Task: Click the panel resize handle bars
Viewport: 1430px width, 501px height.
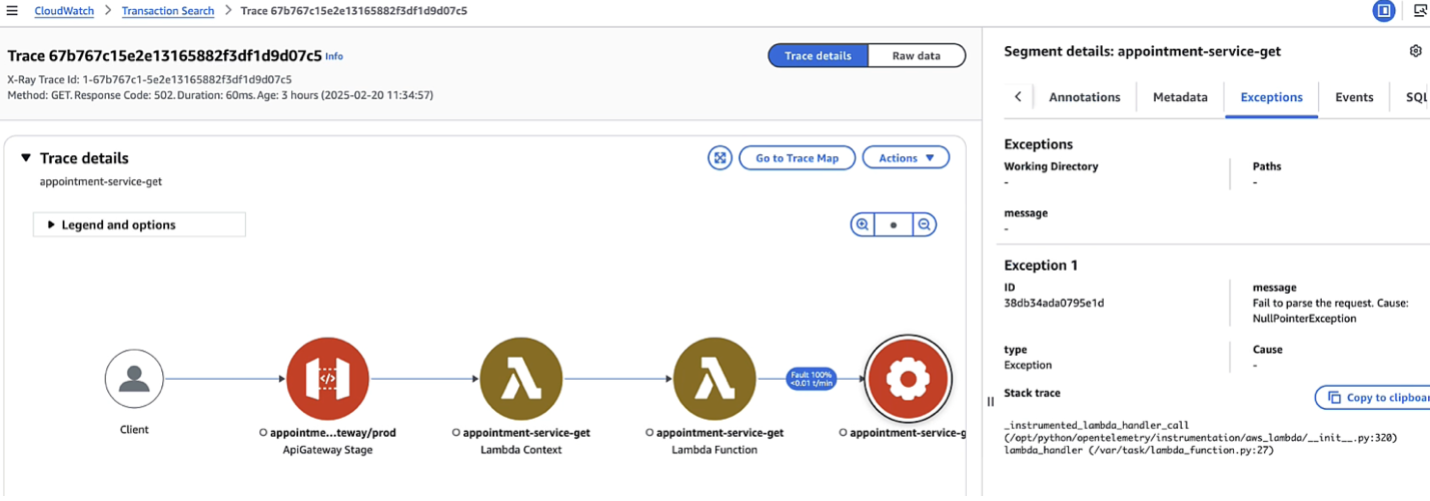Action: pos(991,402)
